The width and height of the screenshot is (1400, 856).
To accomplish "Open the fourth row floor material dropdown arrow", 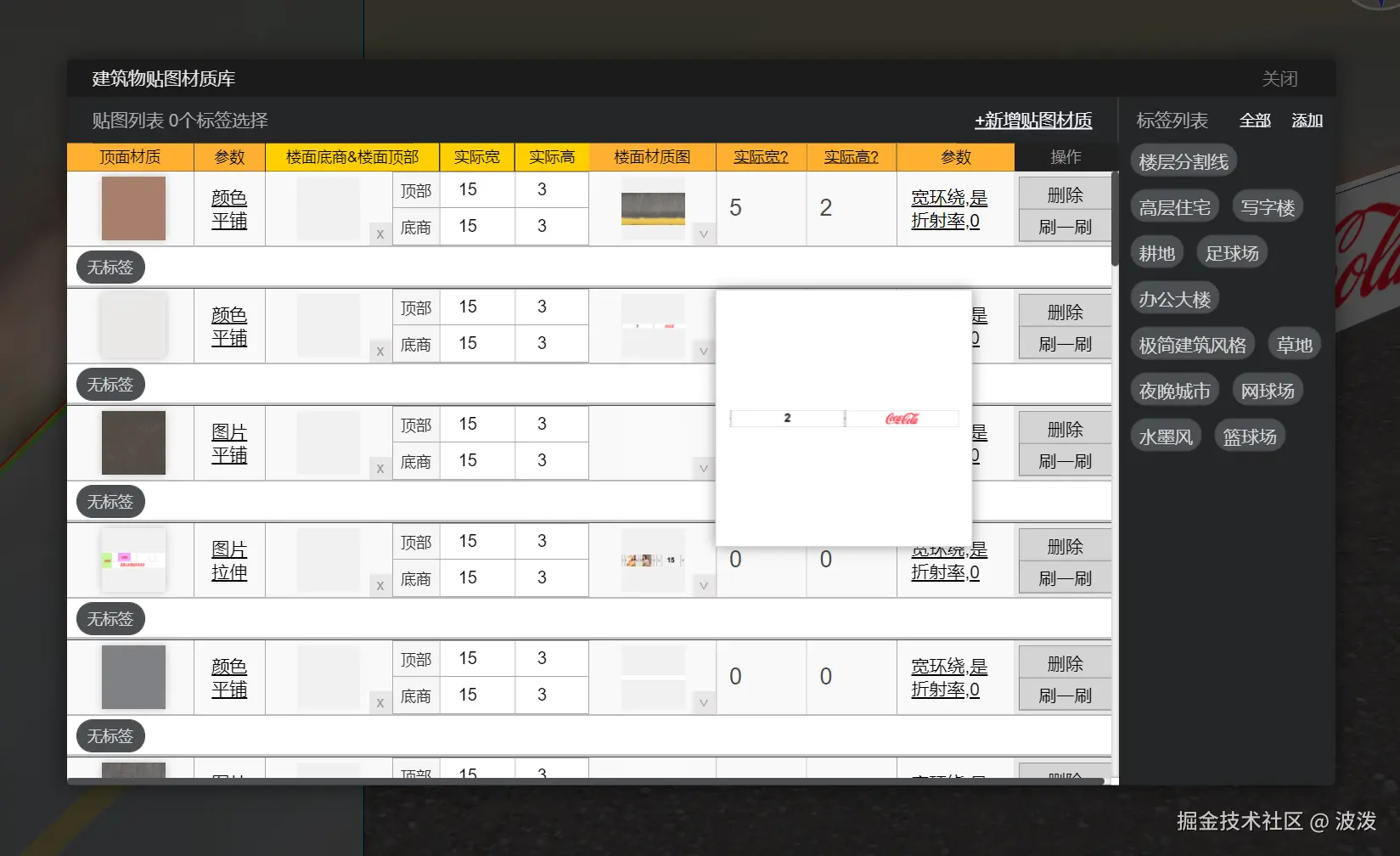I will click(x=703, y=585).
